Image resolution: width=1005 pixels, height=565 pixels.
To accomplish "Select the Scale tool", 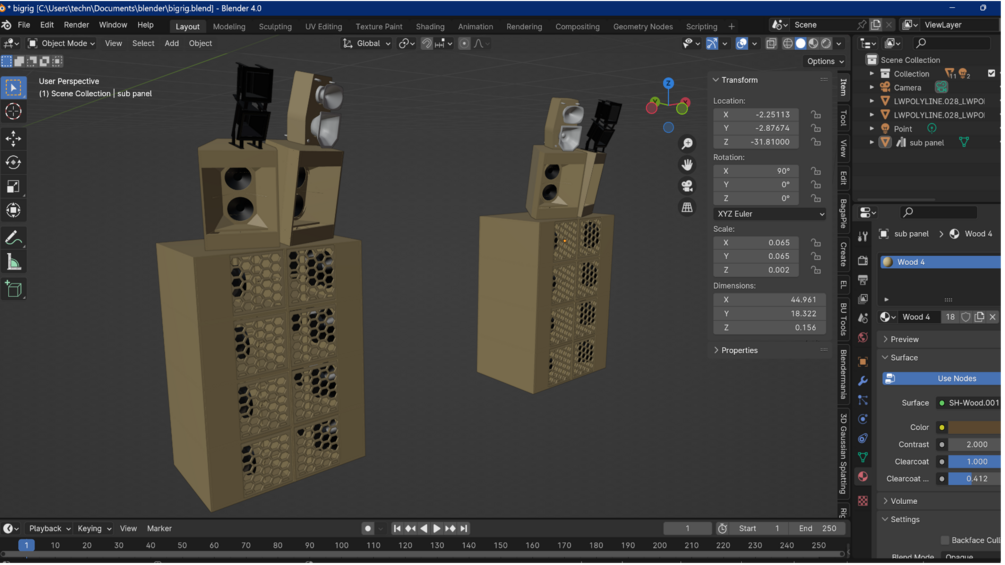I will tap(13, 186).
